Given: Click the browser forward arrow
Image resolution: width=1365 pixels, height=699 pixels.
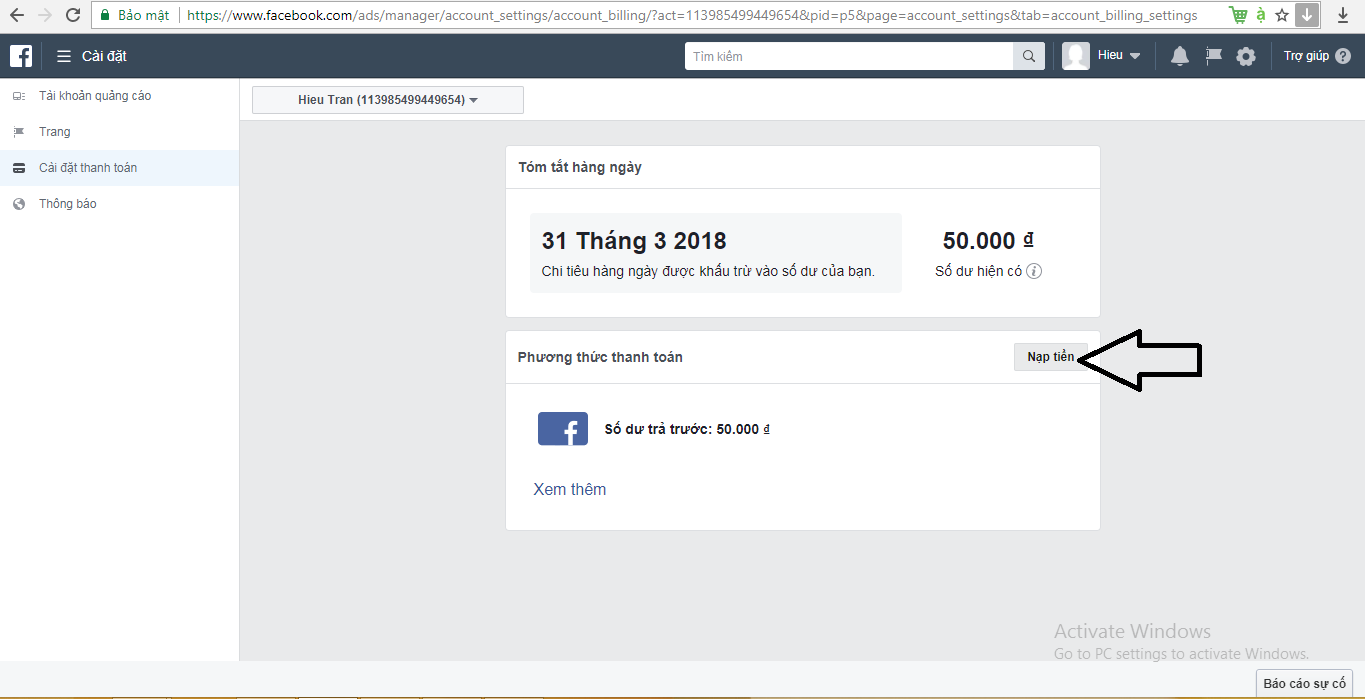Looking at the screenshot, I should click(44, 15).
